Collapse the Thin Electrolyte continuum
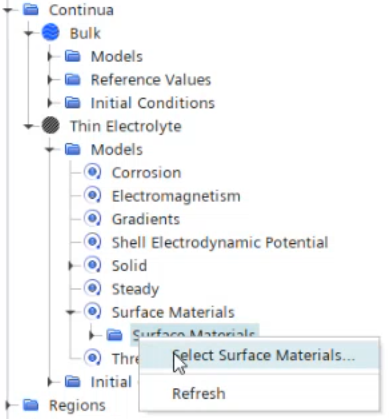The image size is (389, 419). 29,126
